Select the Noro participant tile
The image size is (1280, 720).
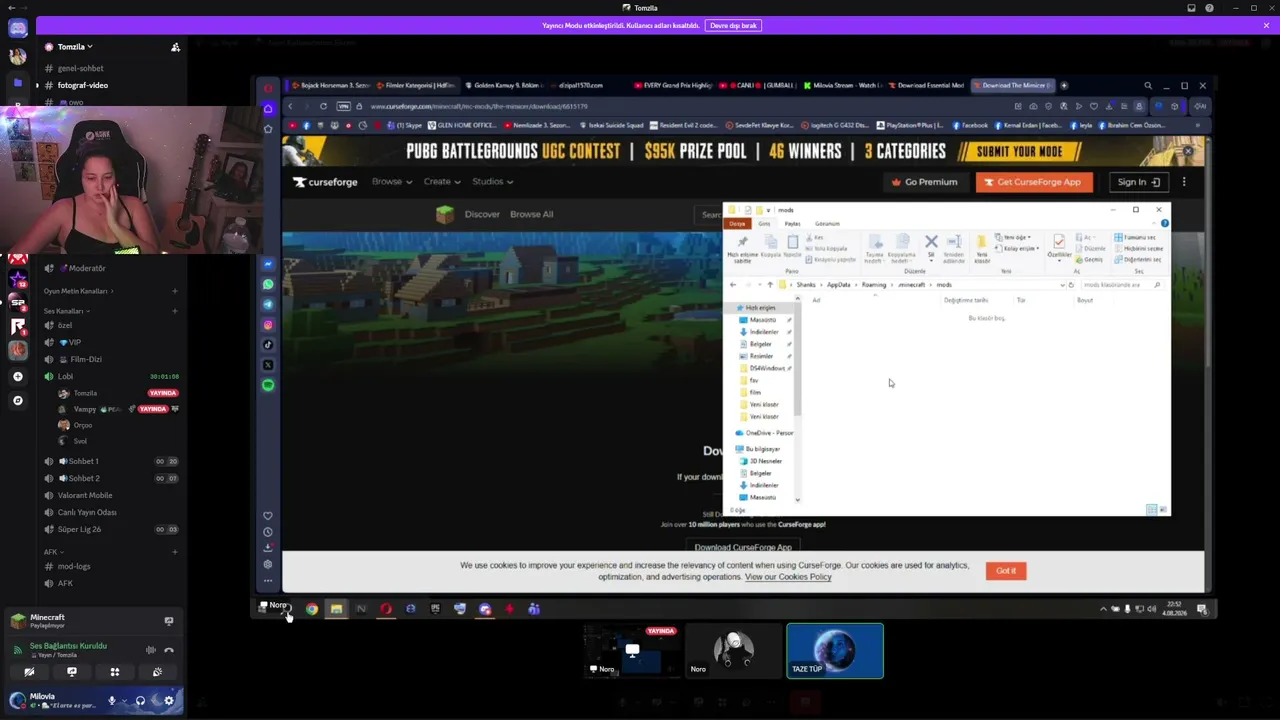tap(733, 651)
